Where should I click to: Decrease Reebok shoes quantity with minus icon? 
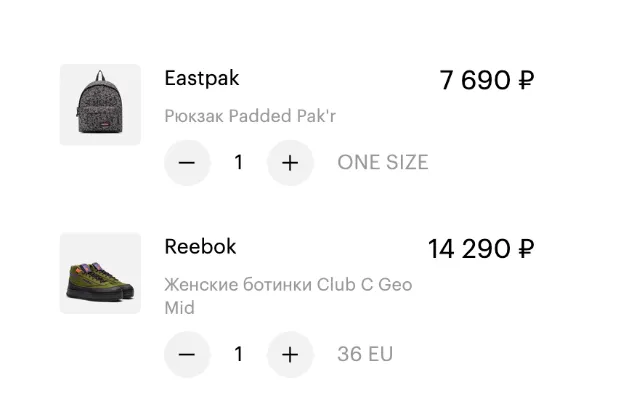click(x=187, y=354)
